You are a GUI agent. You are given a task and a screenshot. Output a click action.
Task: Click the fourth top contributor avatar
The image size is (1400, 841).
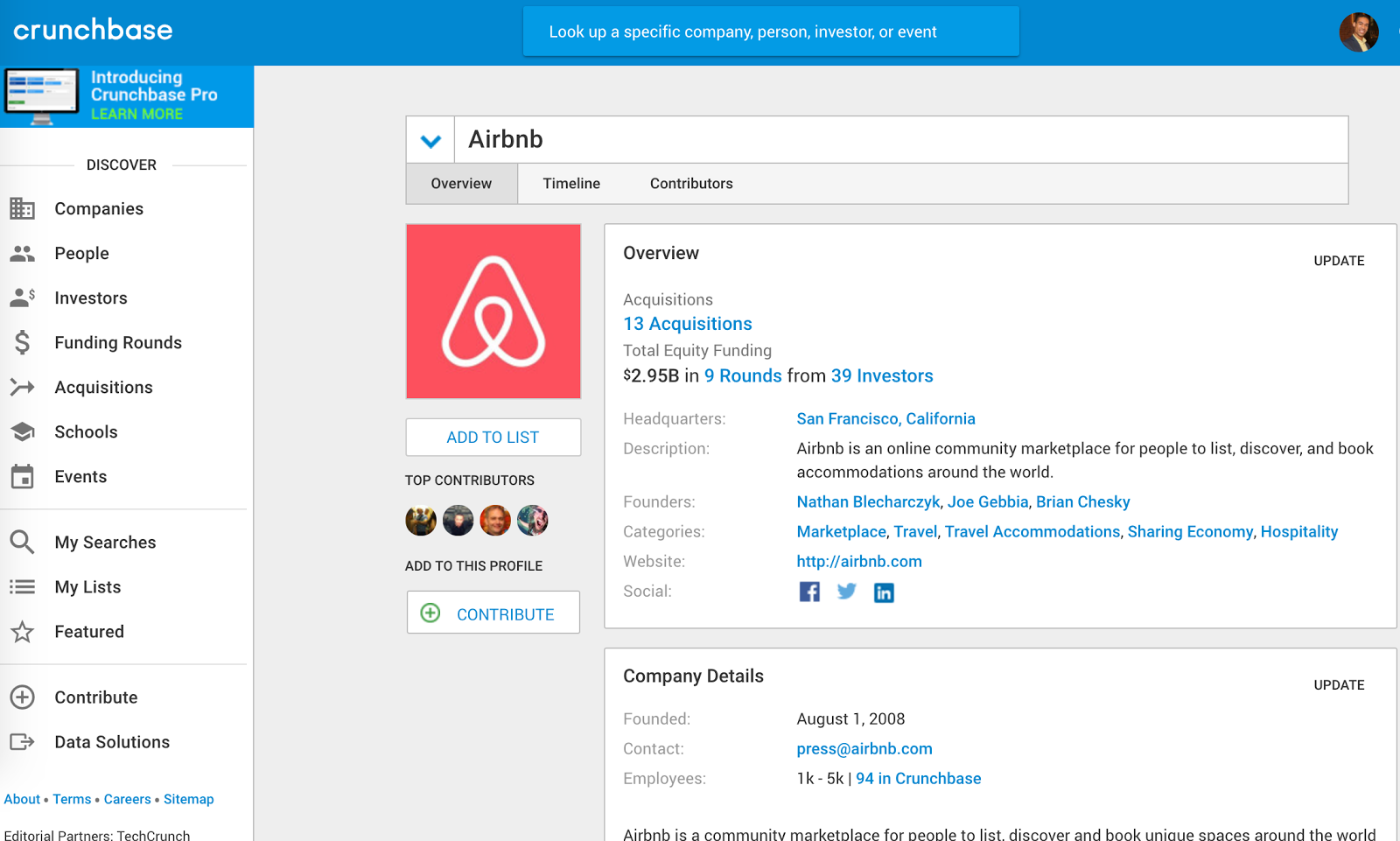(532, 520)
